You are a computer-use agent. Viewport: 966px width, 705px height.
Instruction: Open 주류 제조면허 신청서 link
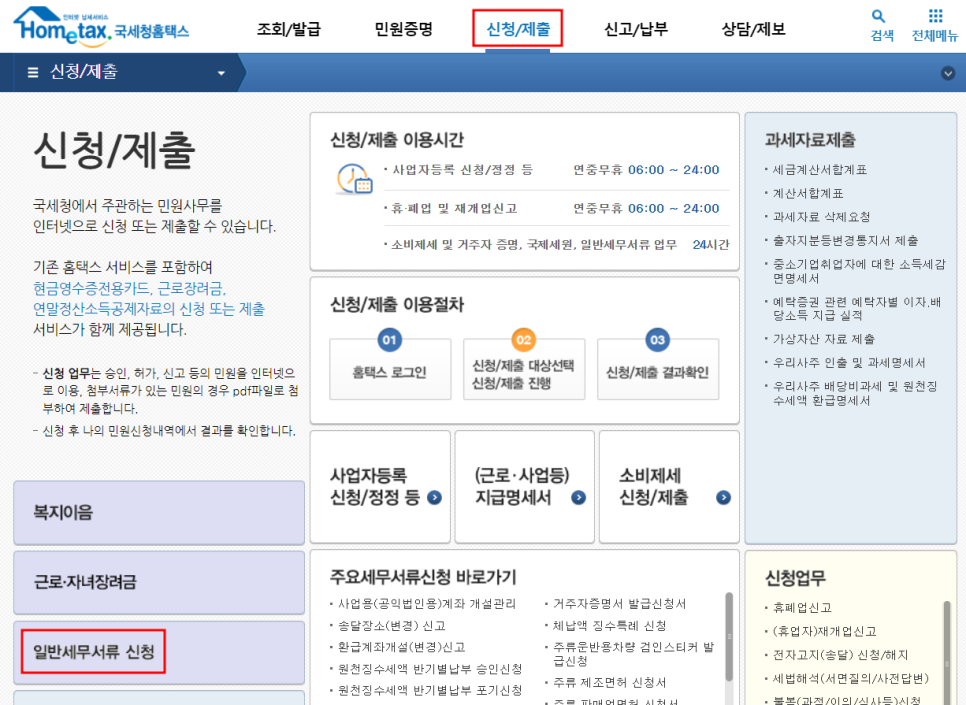click(609, 682)
